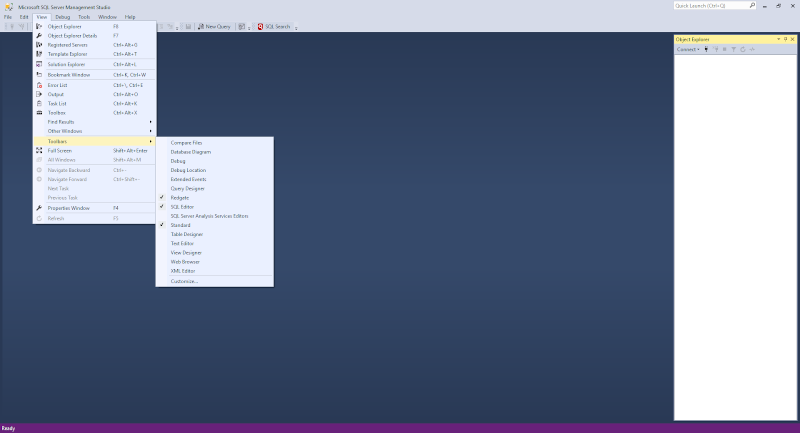Click the Object Explorer icon in View menu

[x=39, y=27]
